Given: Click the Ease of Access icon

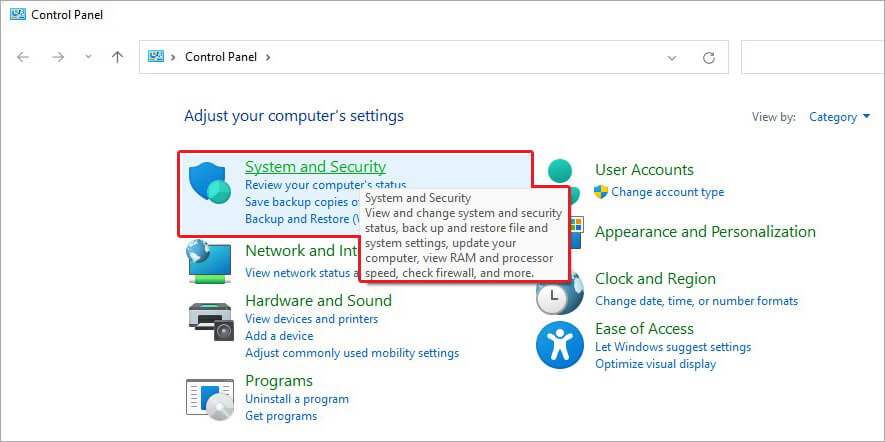Looking at the screenshot, I should coord(559,345).
